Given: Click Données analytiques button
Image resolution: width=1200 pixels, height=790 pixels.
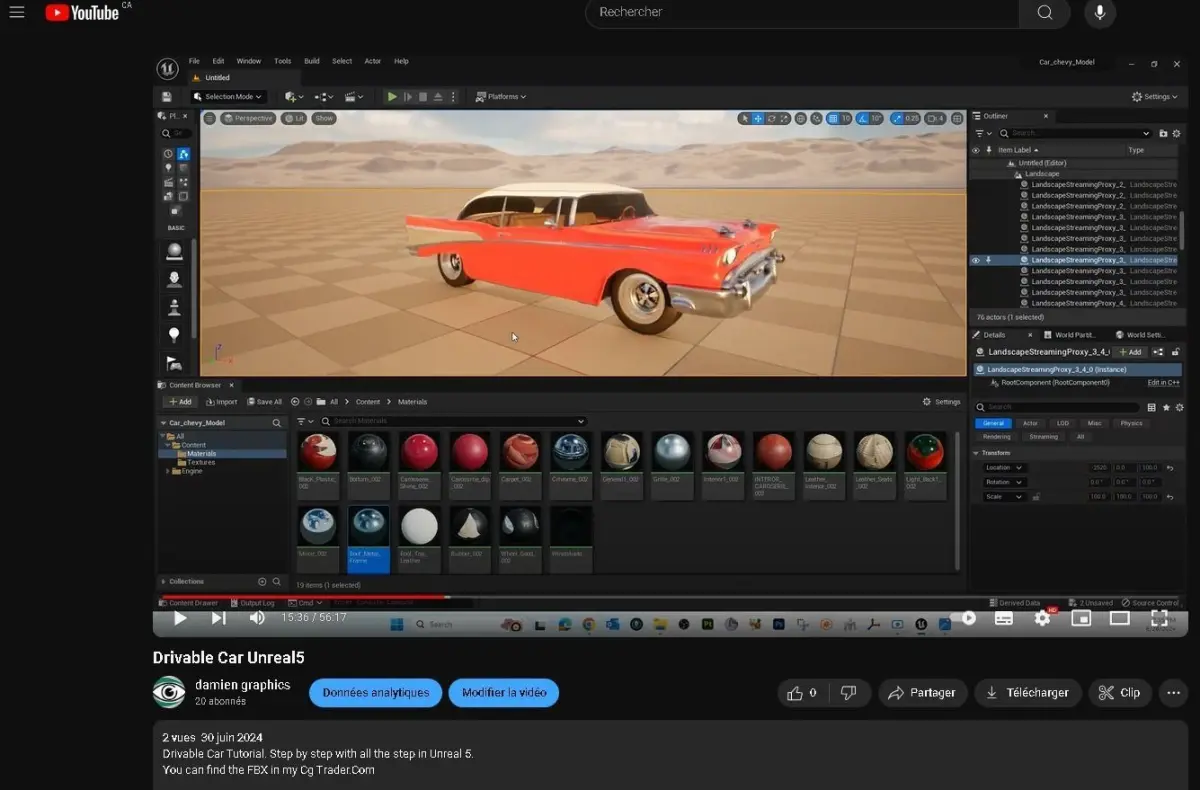Looking at the screenshot, I should [x=375, y=692].
